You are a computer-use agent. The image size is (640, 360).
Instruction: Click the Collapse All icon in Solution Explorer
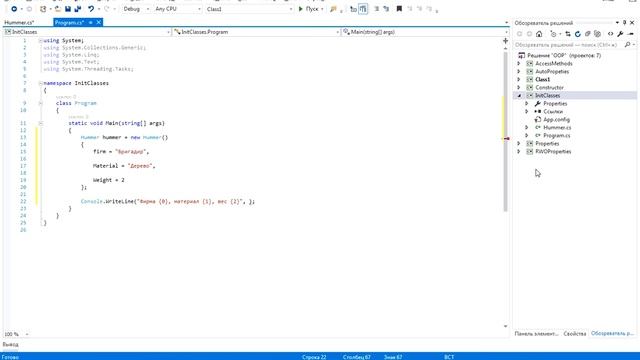pyautogui.click(x=587, y=34)
